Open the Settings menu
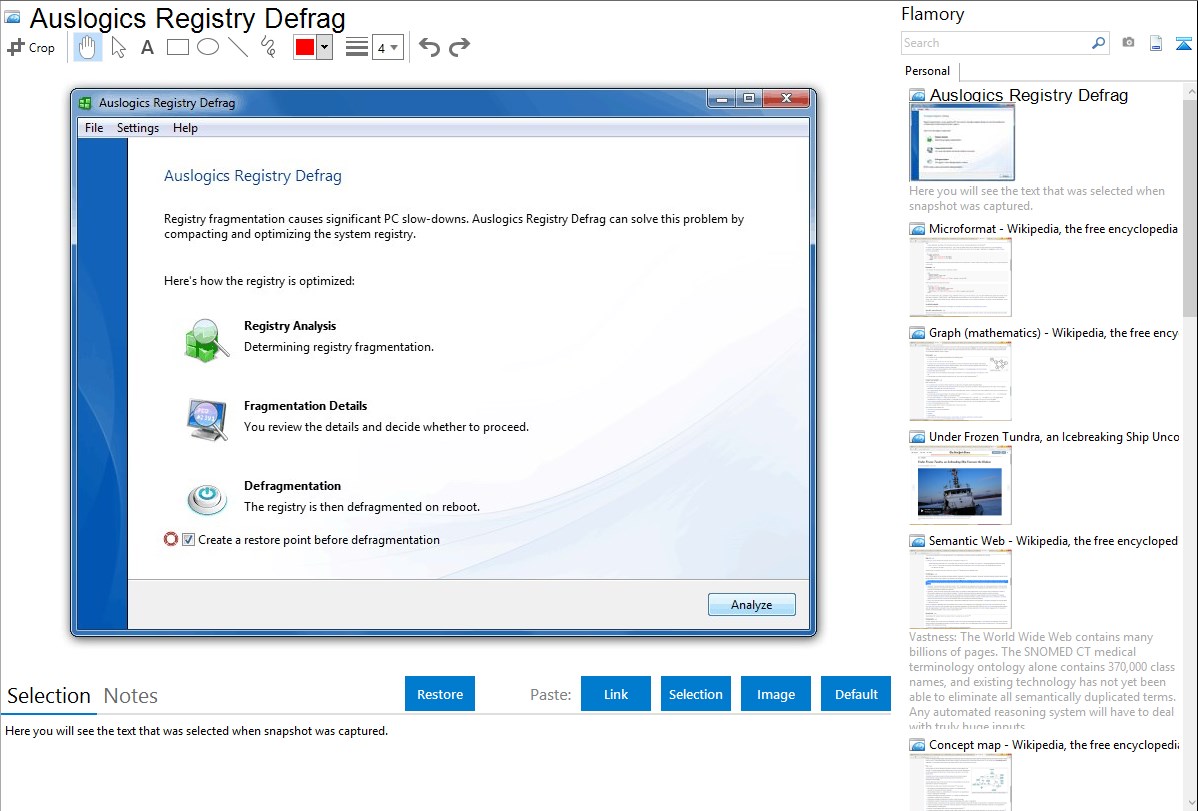Screen dimensions: 1198x811 click(138, 128)
